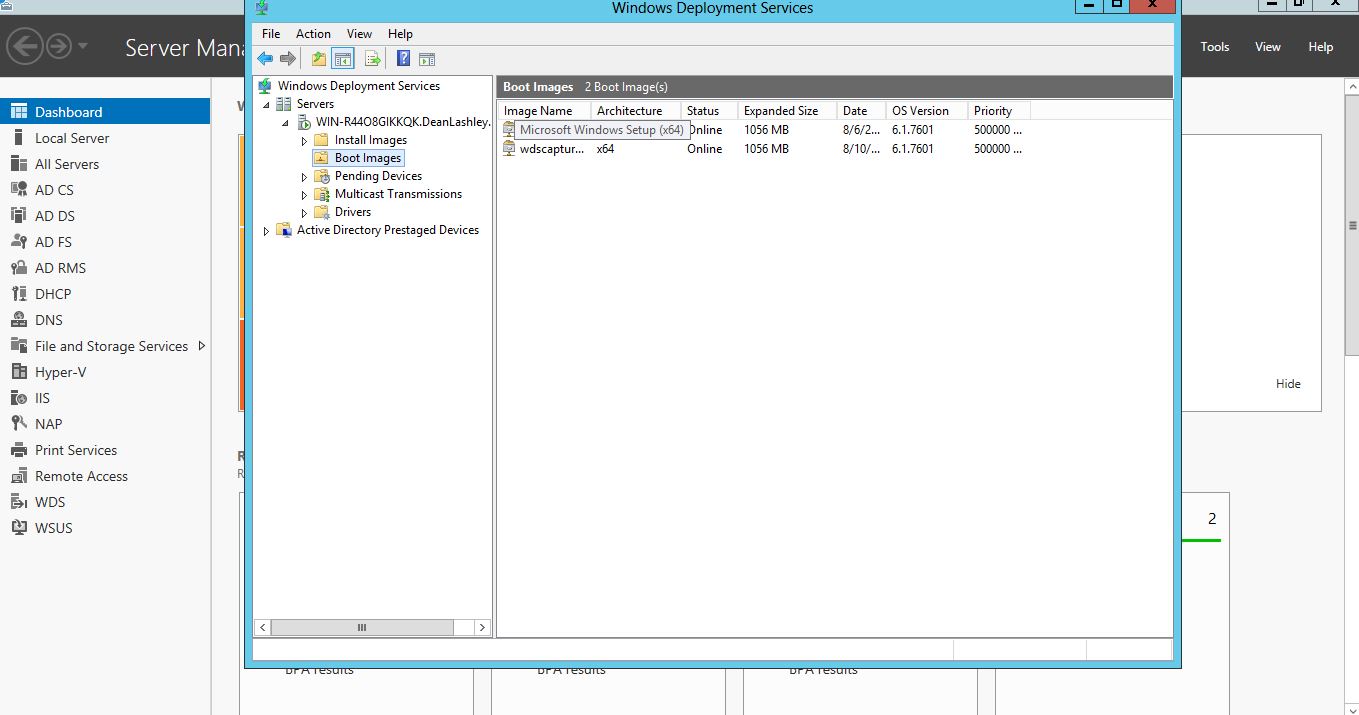Viewport: 1359px width, 715px height.
Task: Open the File menu
Action: click(271, 34)
